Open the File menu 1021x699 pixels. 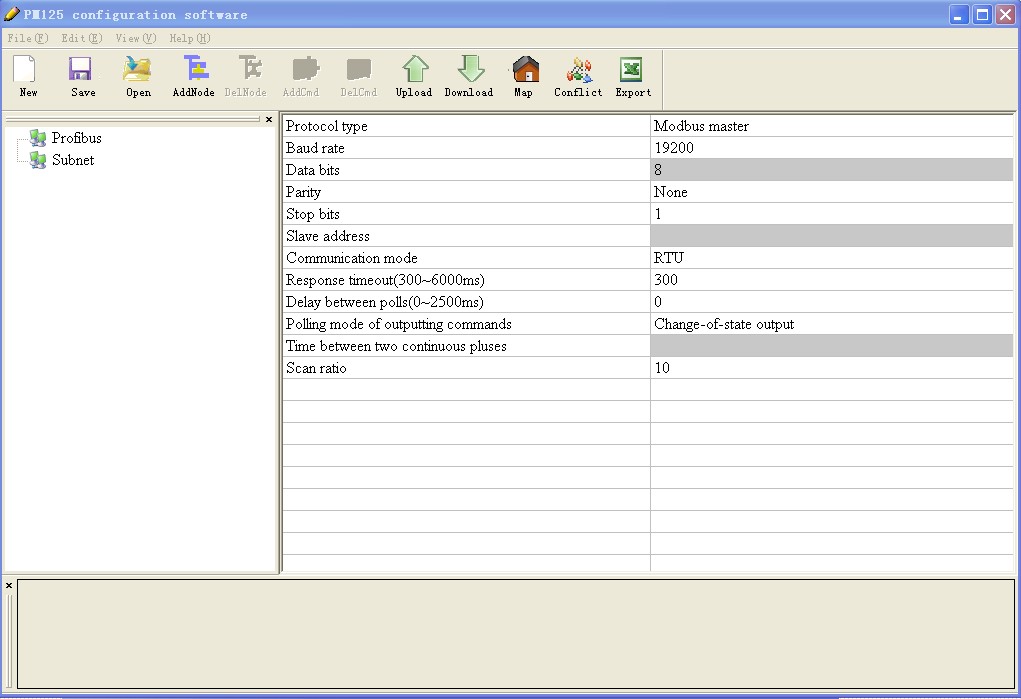pos(27,38)
